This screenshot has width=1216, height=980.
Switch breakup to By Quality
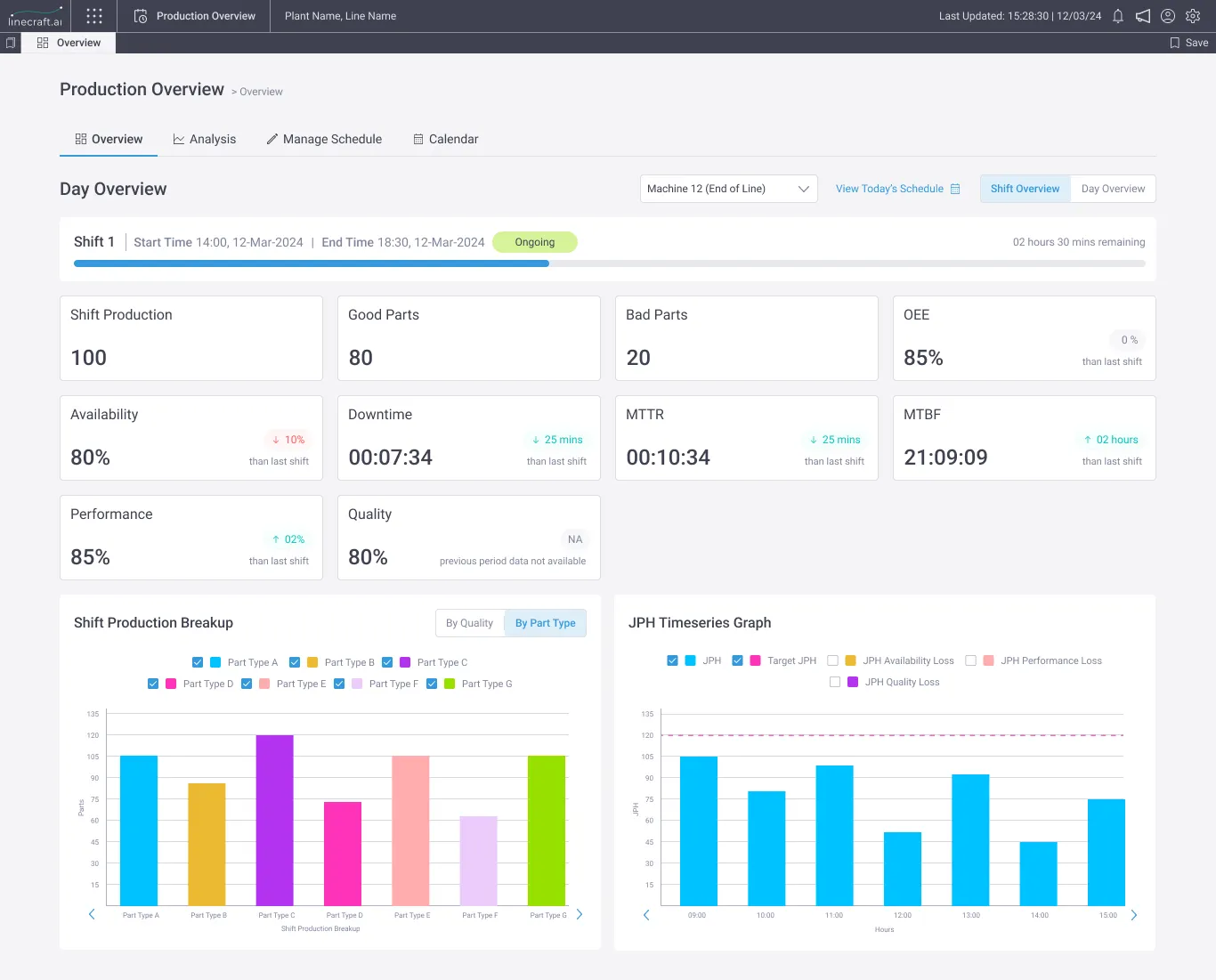(x=469, y=623)
